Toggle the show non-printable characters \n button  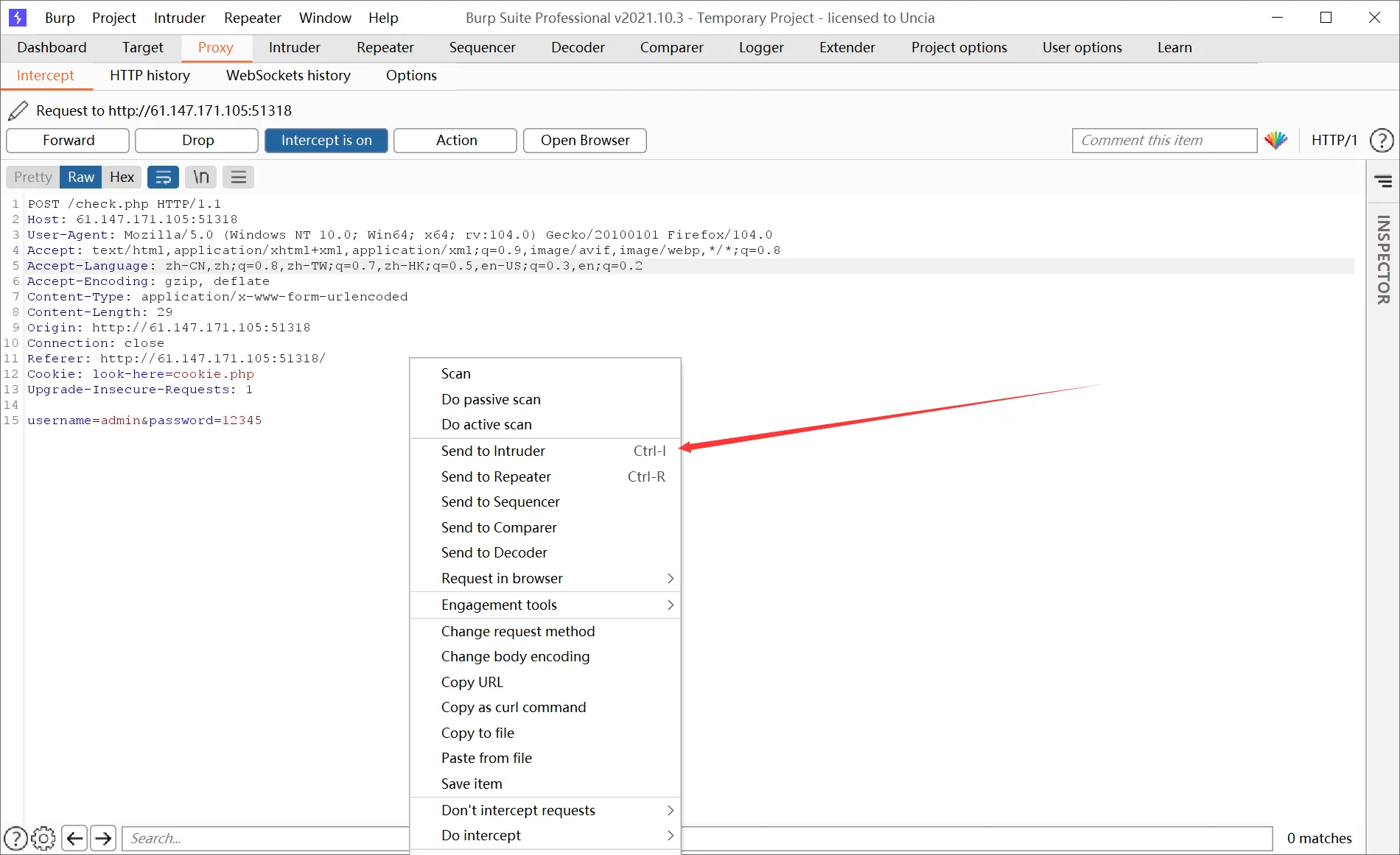(x=201, y=177)
